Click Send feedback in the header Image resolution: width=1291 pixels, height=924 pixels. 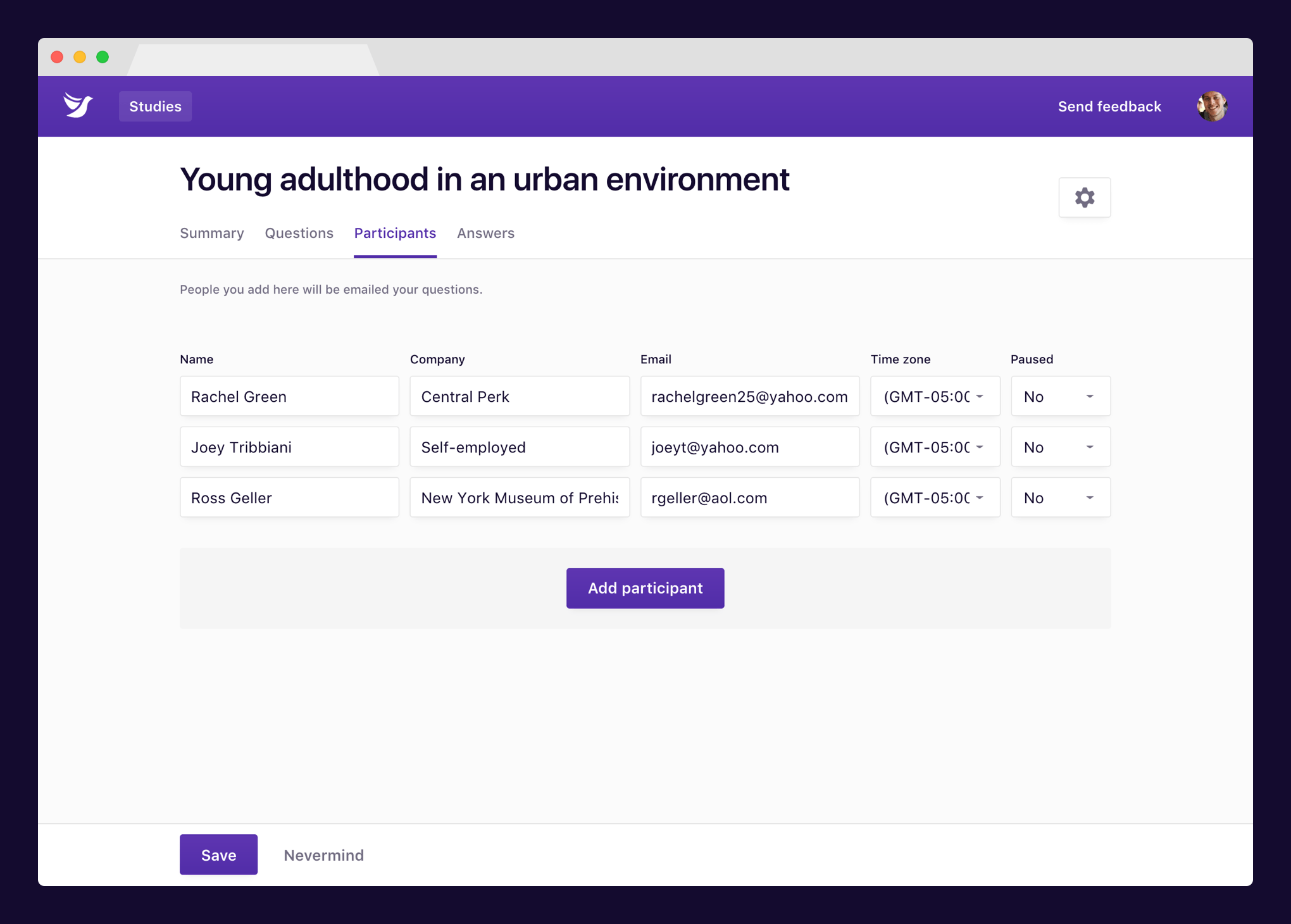tap(1109, 106)
